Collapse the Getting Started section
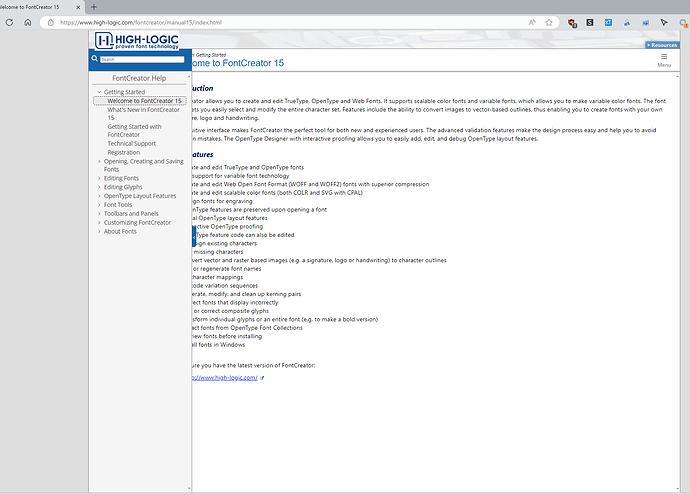The height and width of the screenshot is (494, 690). click(x=99, y=92)
